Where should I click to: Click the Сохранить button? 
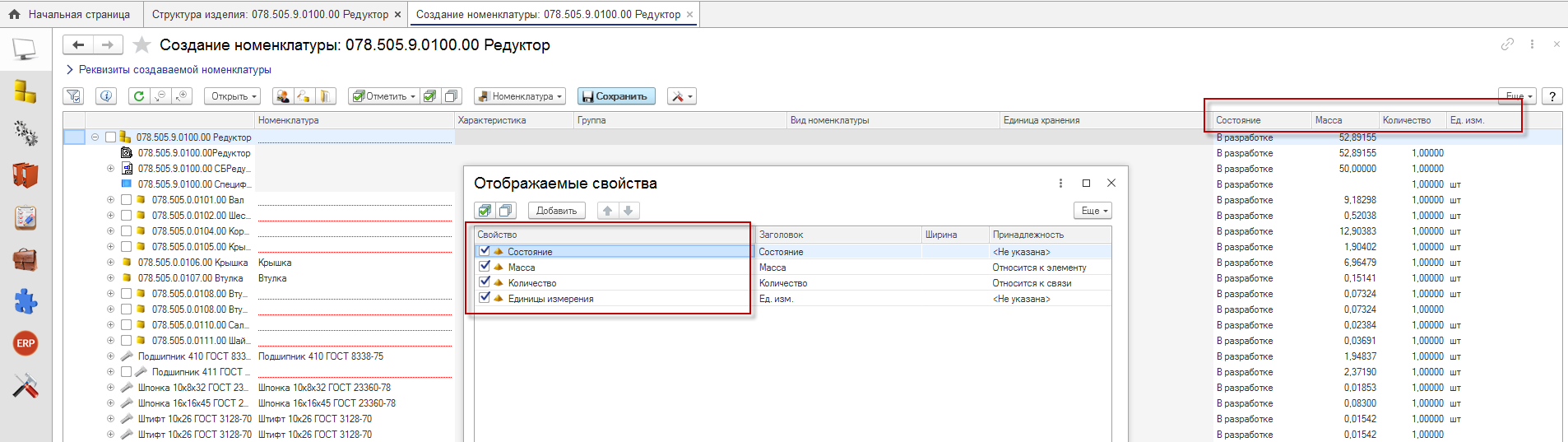pyautogui.click(x=615, y=96)
